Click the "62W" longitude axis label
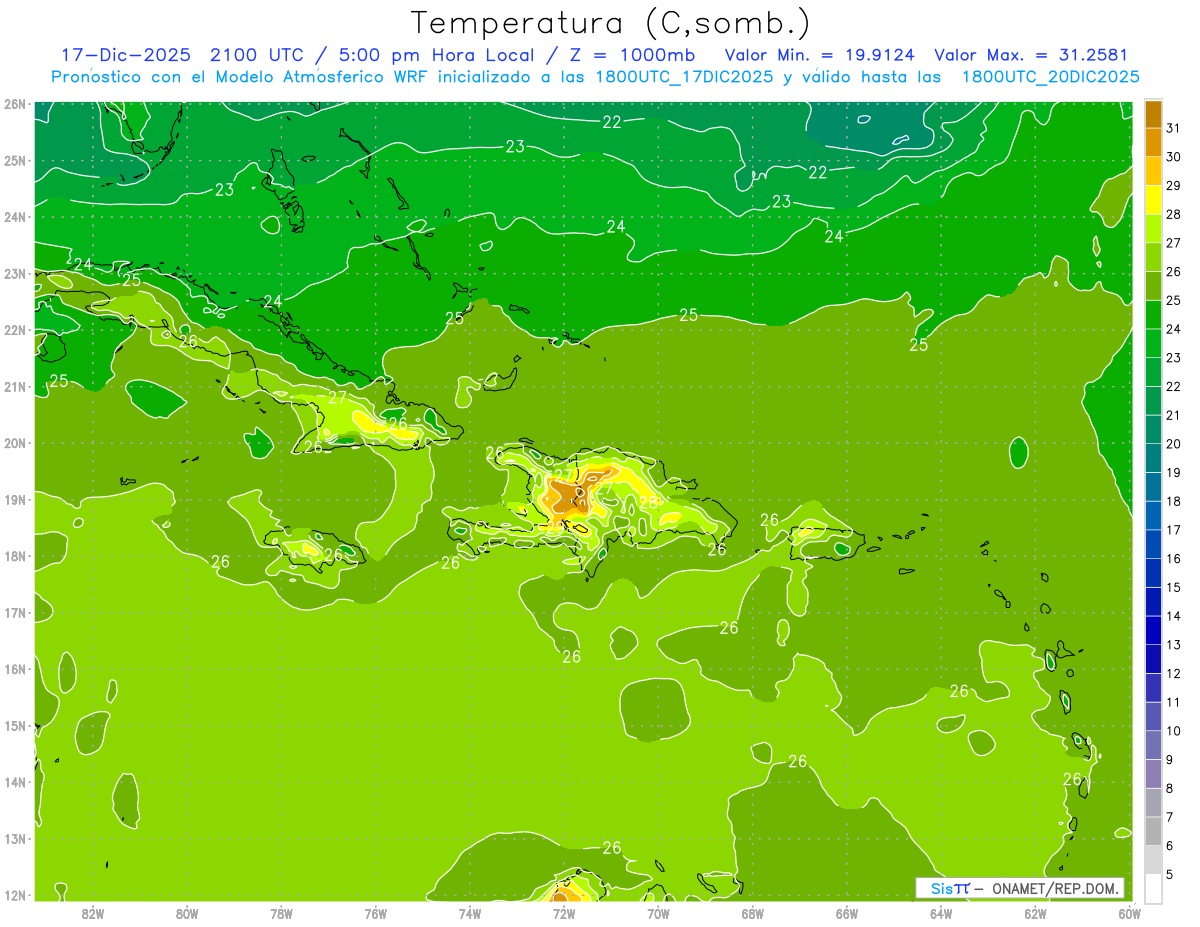1200x927 pixels. pos(1035,913)
